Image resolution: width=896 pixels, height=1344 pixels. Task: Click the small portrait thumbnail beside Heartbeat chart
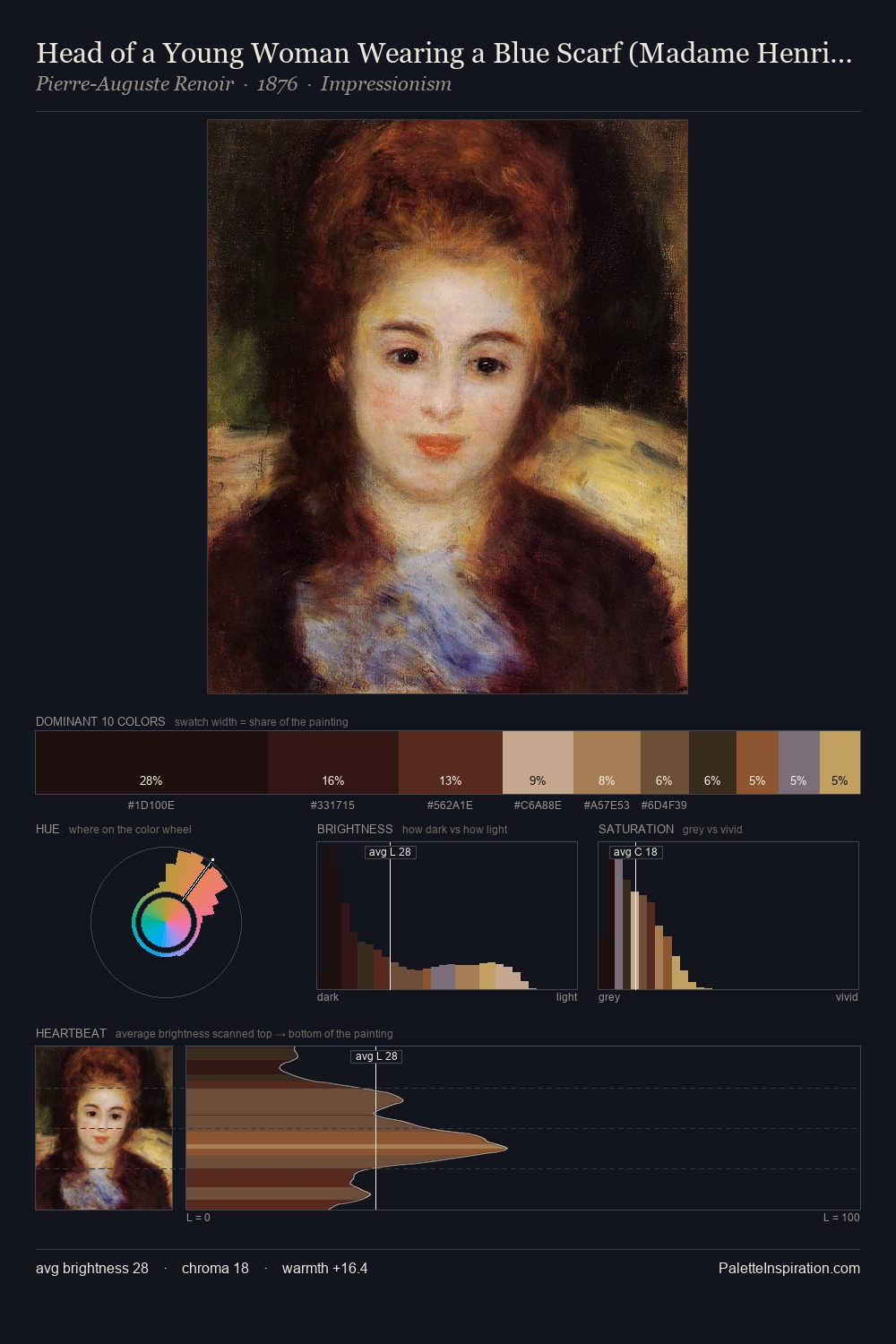(x=104, y=1128)
